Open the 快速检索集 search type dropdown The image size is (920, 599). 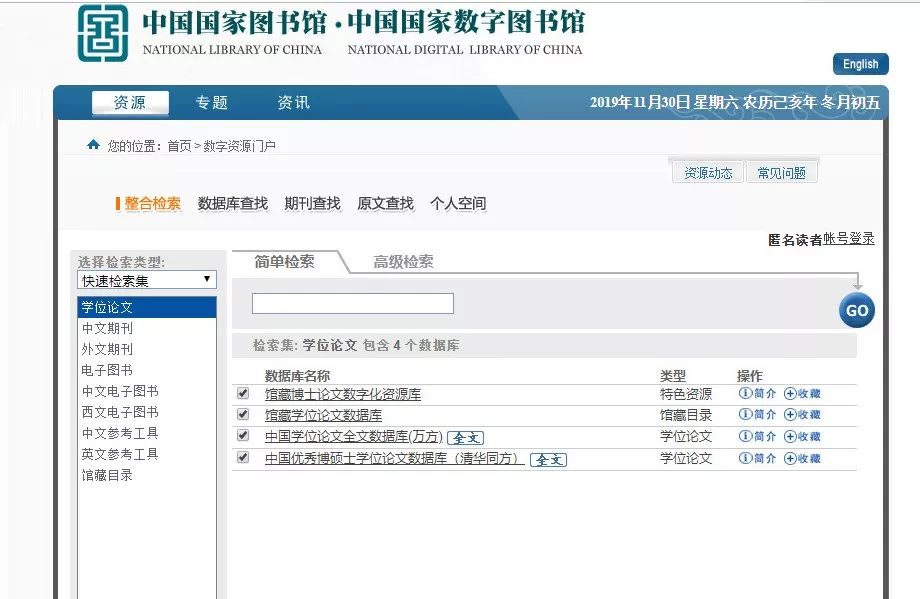(x=147, y=280)
